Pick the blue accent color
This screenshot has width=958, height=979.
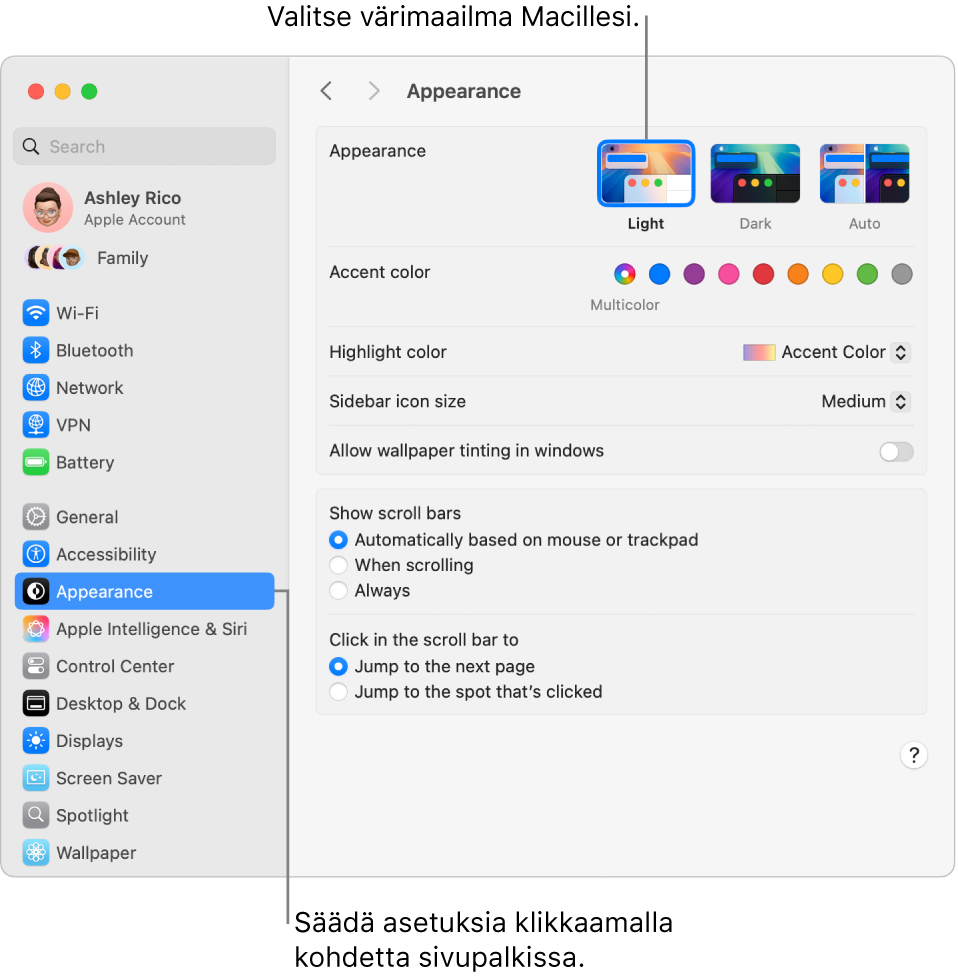pyautogui.click(x=659, y=274)
